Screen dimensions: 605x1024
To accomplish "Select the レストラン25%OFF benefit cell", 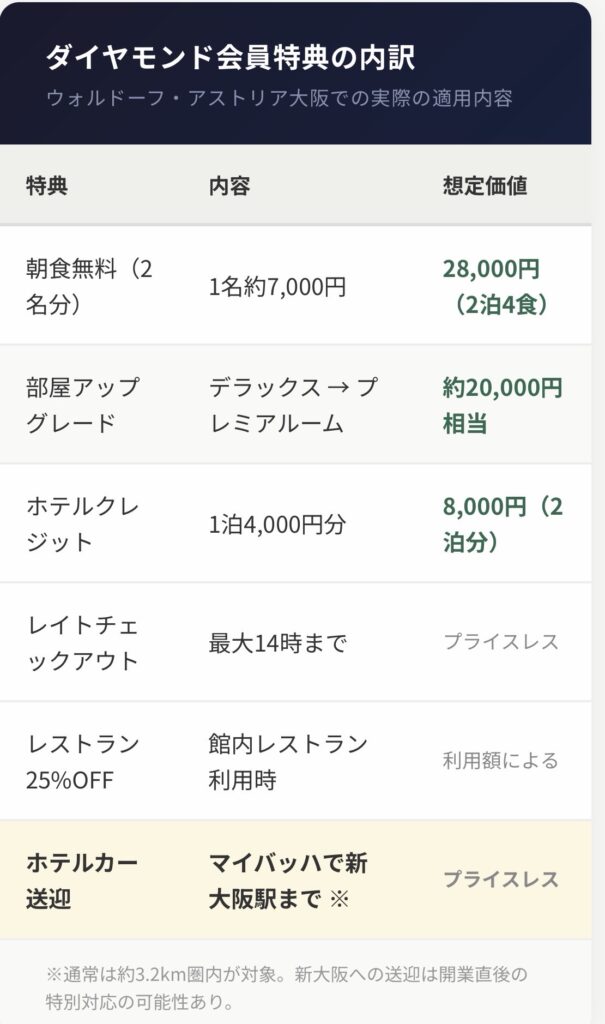I will [83, 761].
